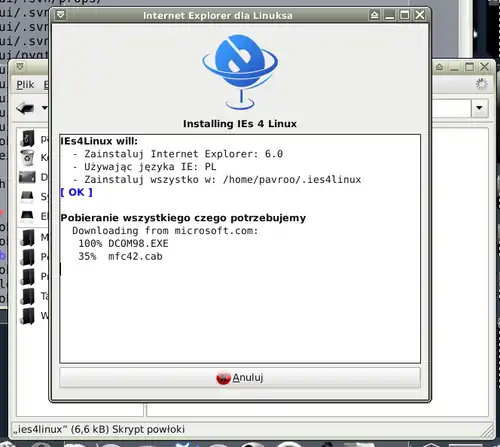The height and width of the screenshot is (447, 500).
Task: Open the location bar dropdown arrow
Action: click(479, 108)
